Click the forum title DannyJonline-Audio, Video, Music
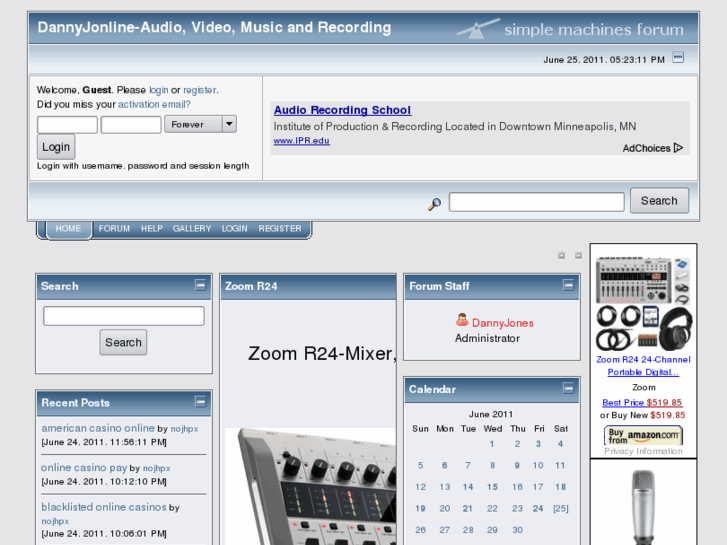Screen dimensions: 727x545 [x=214, y=27]
